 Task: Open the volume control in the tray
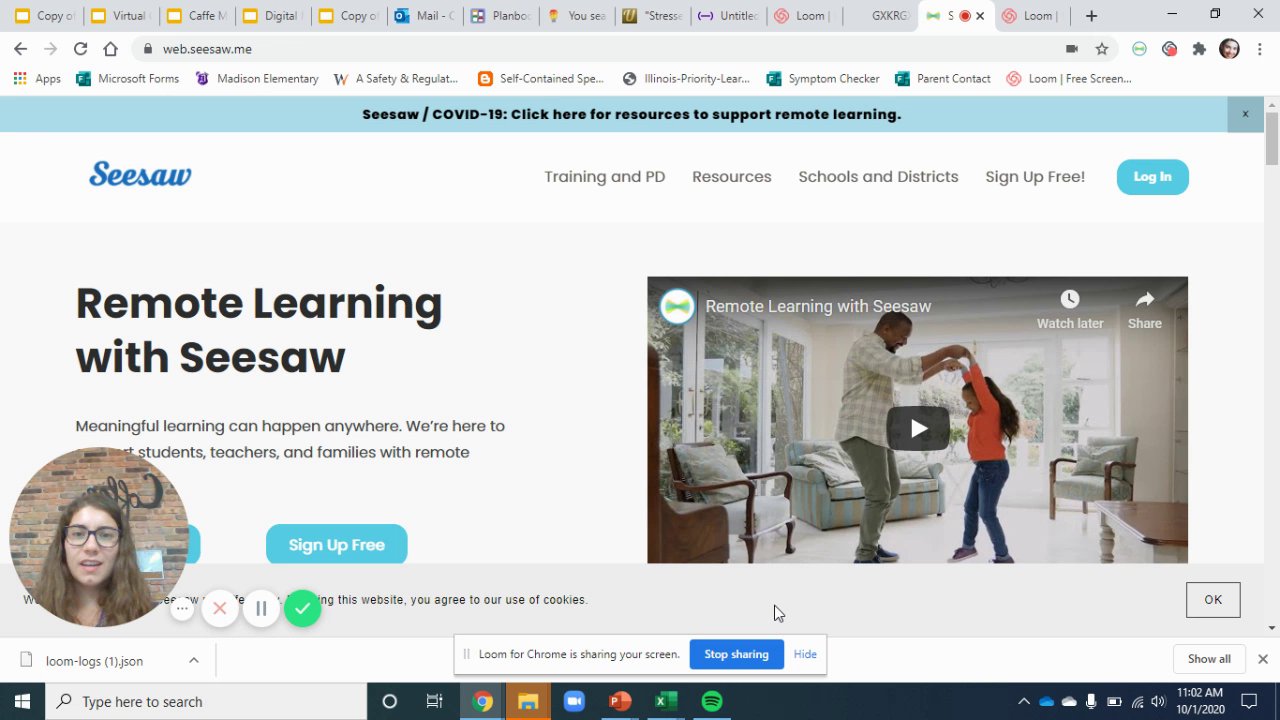coord(1158,701)
